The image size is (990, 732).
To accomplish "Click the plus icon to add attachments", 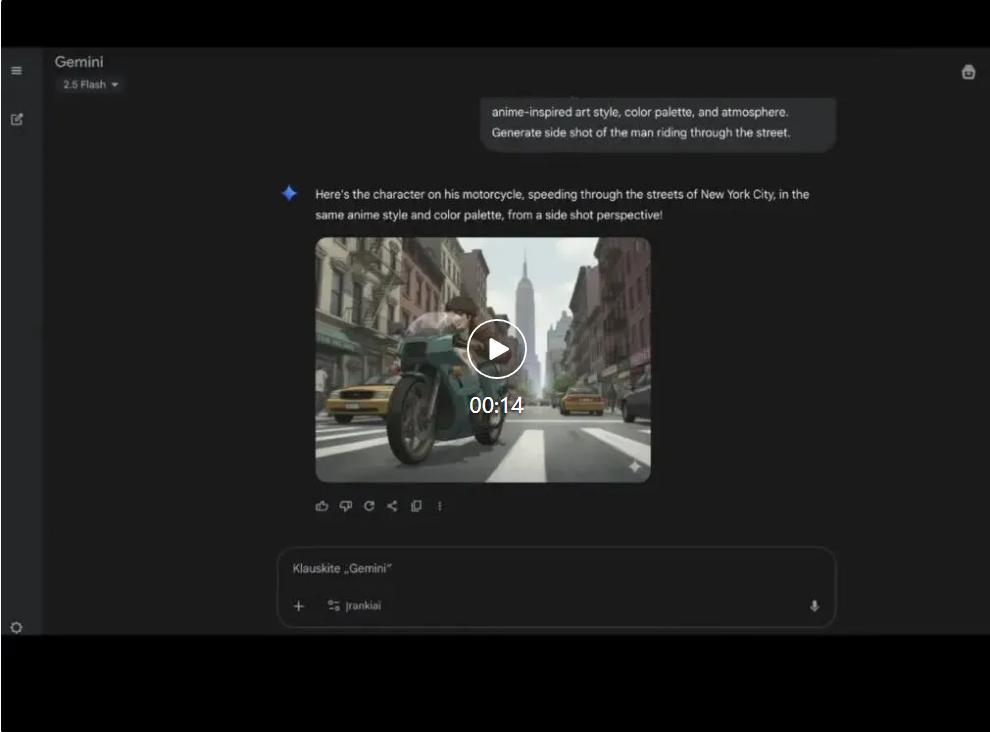I will pos(298,606).
